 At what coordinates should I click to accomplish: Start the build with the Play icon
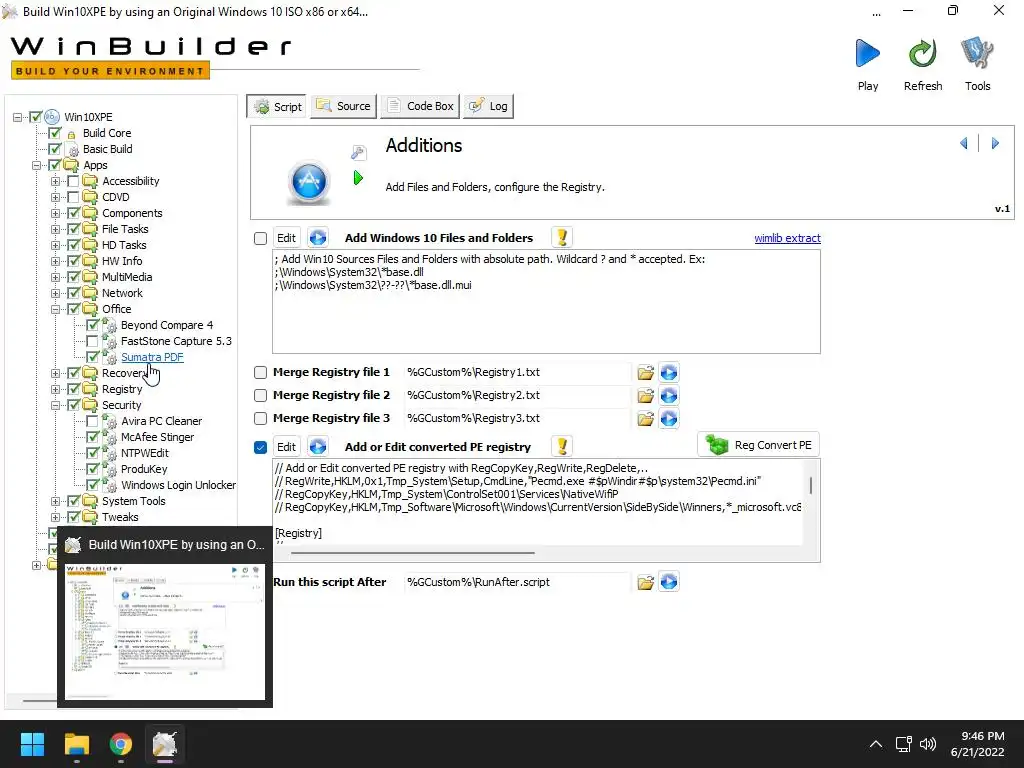click(867, 54)
